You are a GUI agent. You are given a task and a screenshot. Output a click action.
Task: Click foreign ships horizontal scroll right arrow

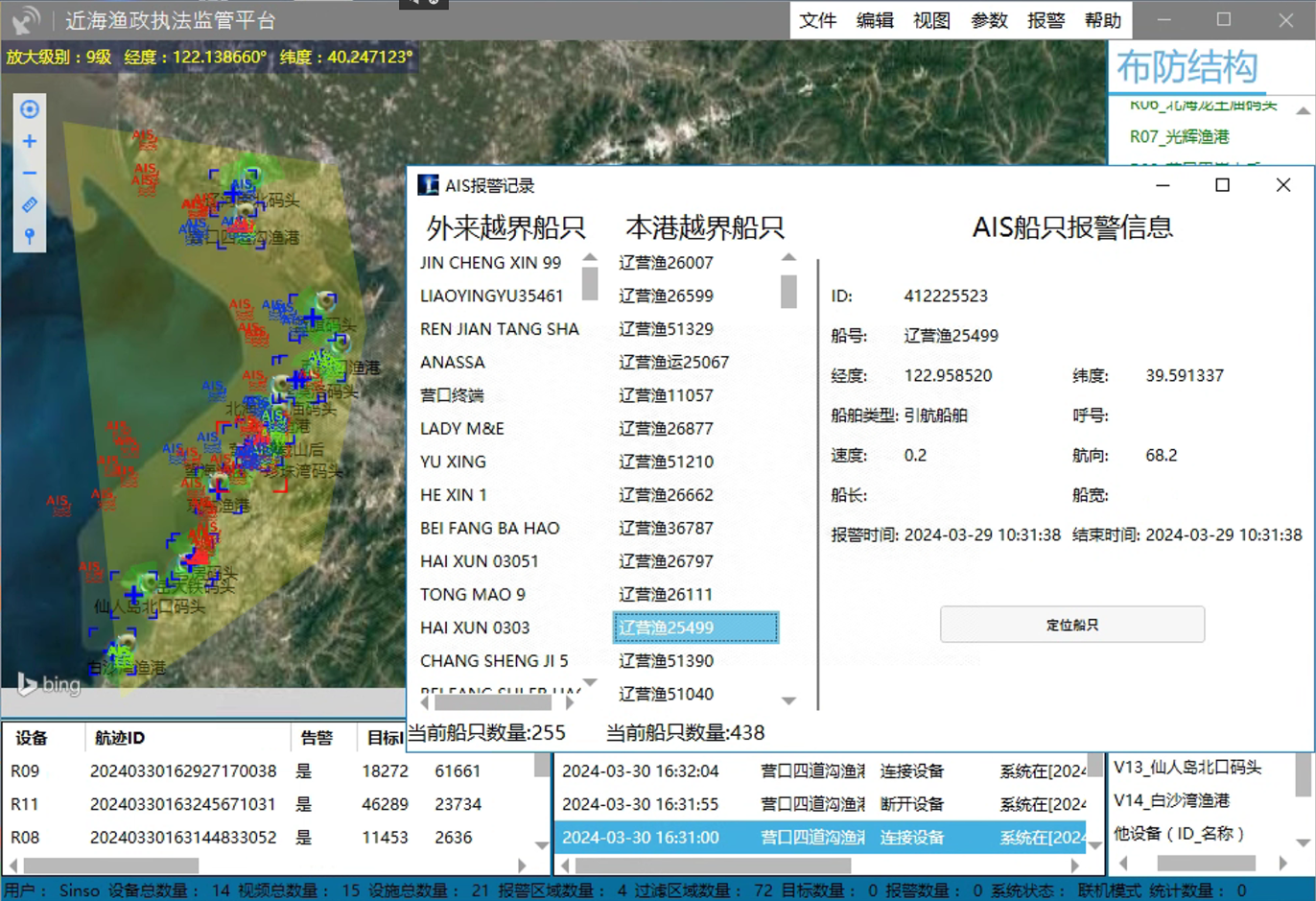(x=570, y=702)
